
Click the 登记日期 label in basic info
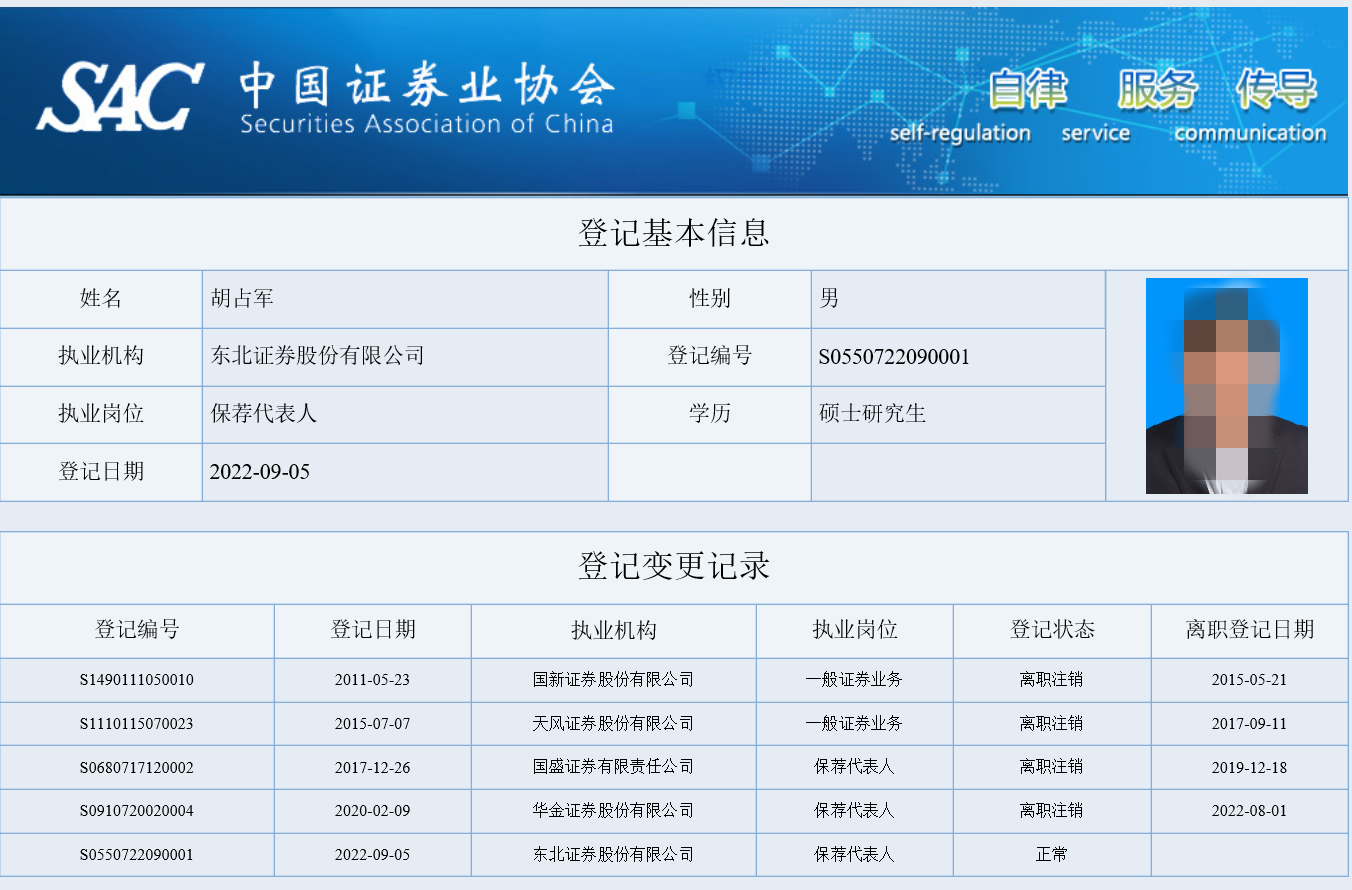(101, 471)
